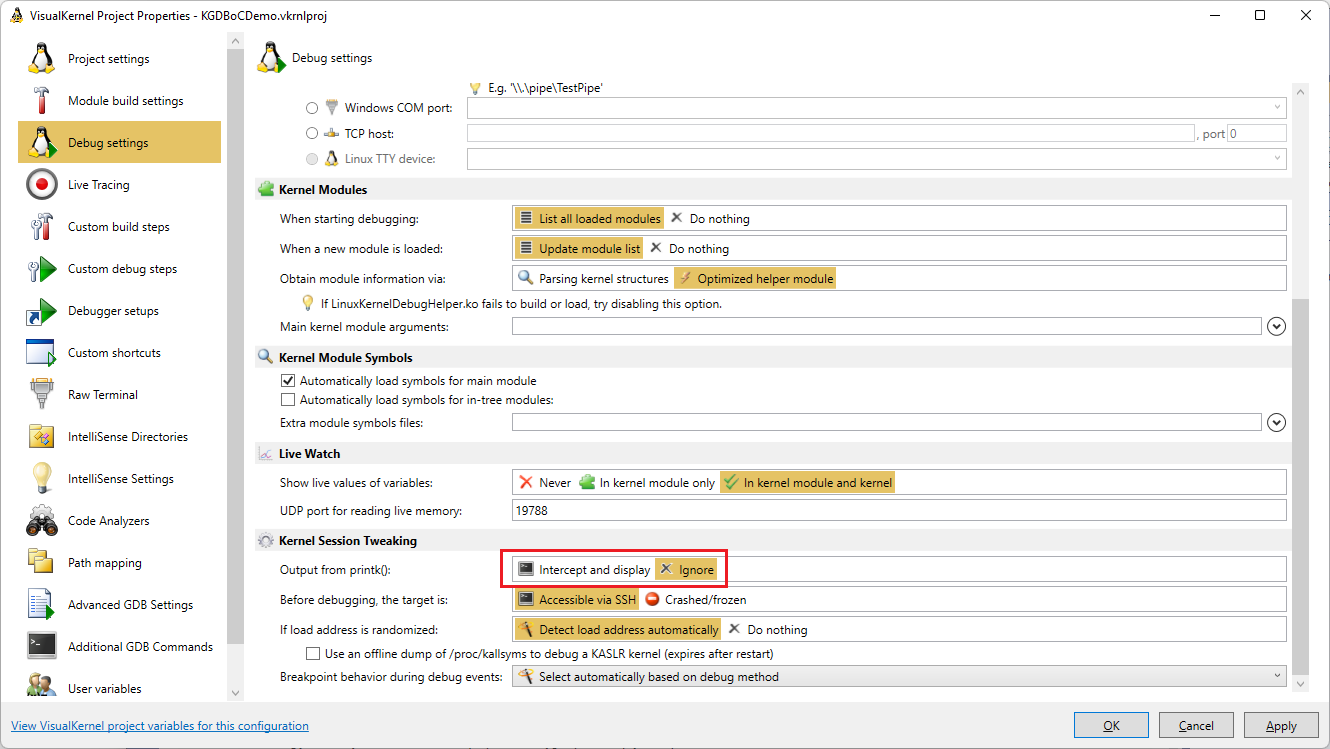This screenshot has height=749, width=1330.
Task: Click the Kernel Module Symbols magnifier icon
Action: 266,357
